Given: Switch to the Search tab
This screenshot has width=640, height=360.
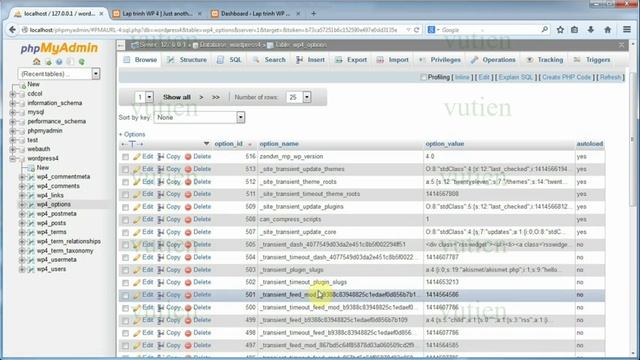Looking at the screenshot, I should [269, 60].
